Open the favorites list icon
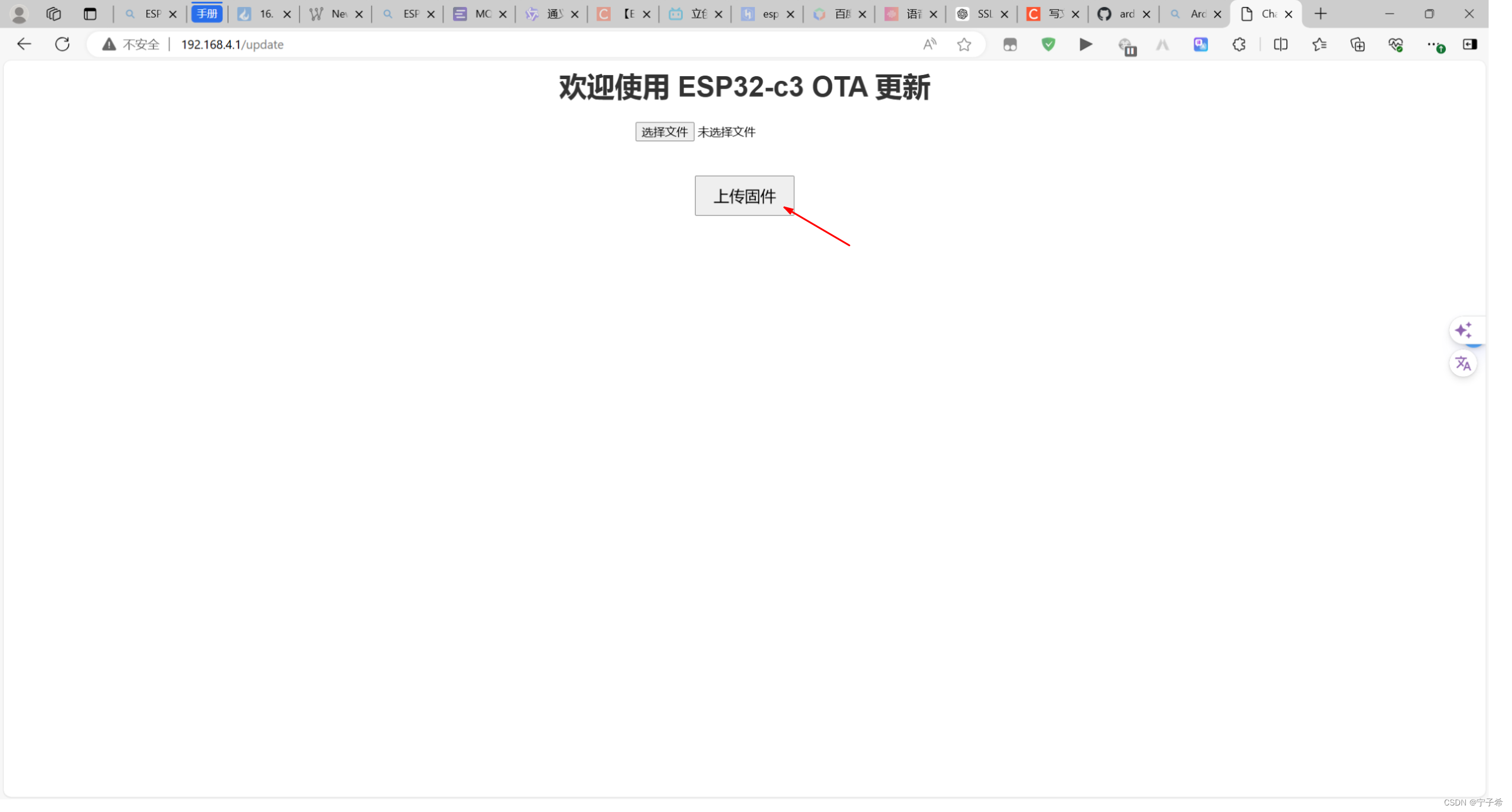 tap(1319, 44)
